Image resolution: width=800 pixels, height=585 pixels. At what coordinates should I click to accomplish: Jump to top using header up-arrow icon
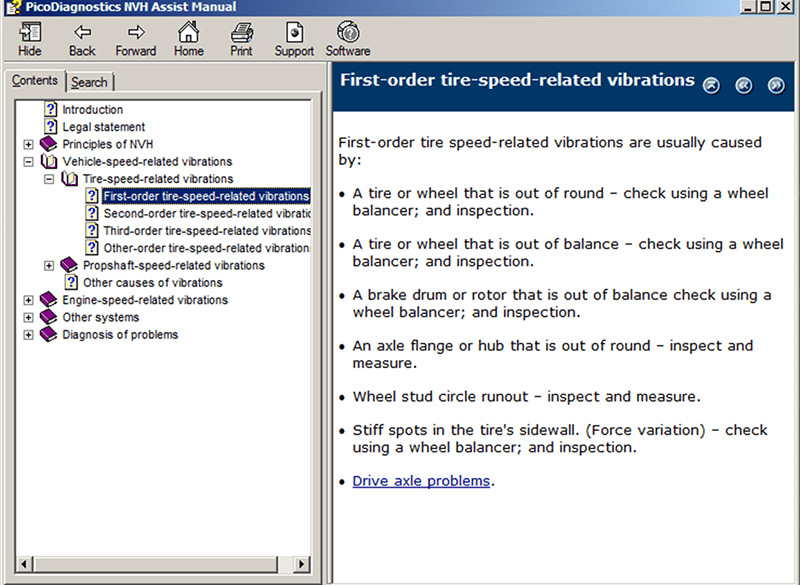[x=711, y=86]
